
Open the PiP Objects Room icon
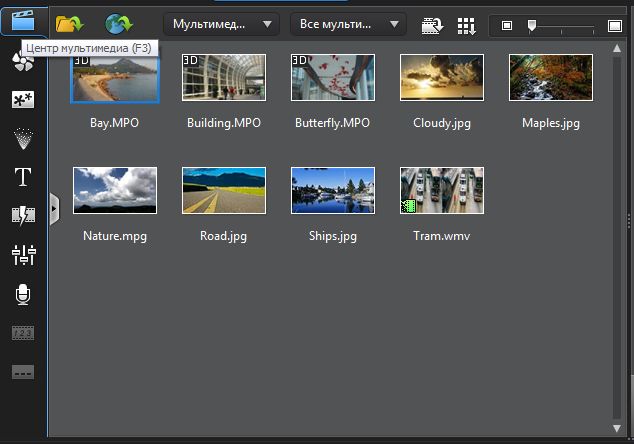point(22,100)
